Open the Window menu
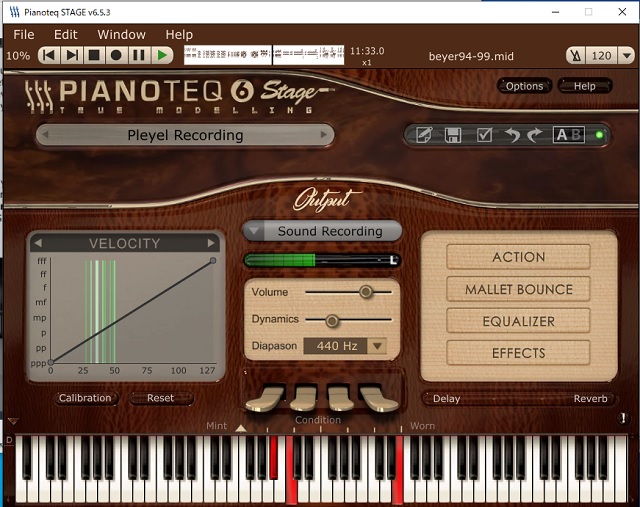640x507 pixels. 121,35
